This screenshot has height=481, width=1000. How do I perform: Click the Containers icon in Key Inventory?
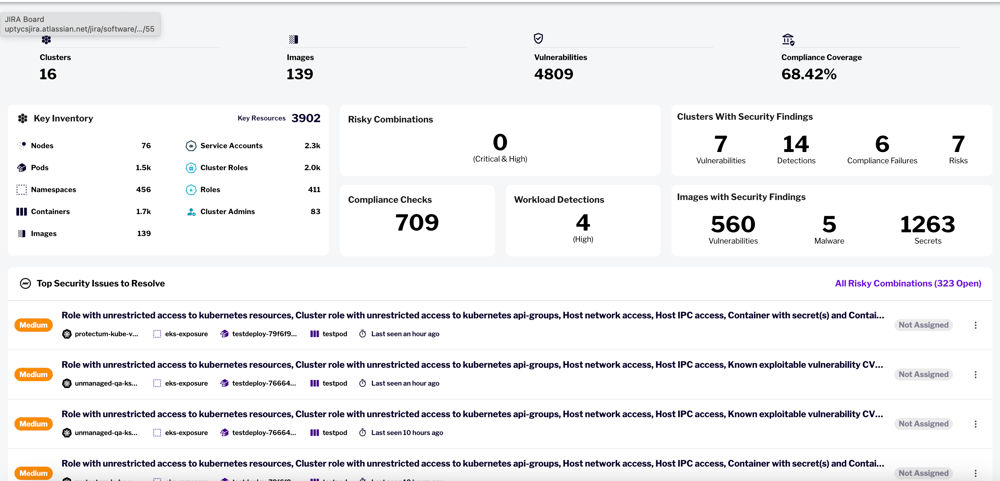pyautogui.click(x=22, y=212)
